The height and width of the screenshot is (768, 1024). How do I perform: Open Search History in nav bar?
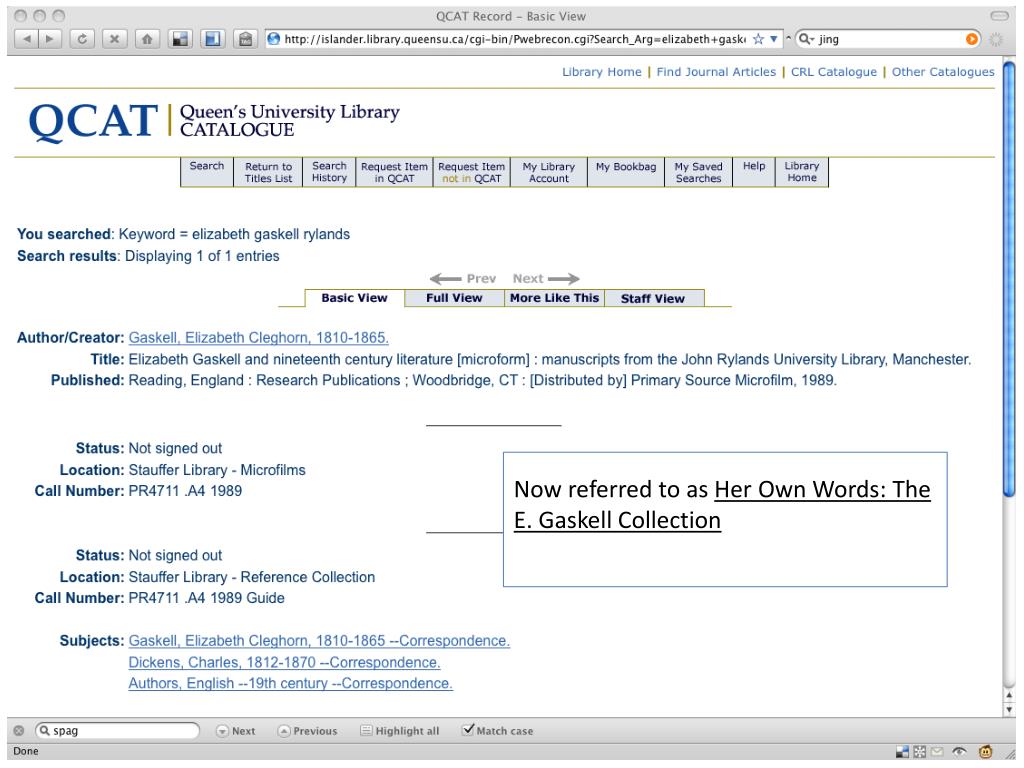pyautogui.click(x=329, y=172)
